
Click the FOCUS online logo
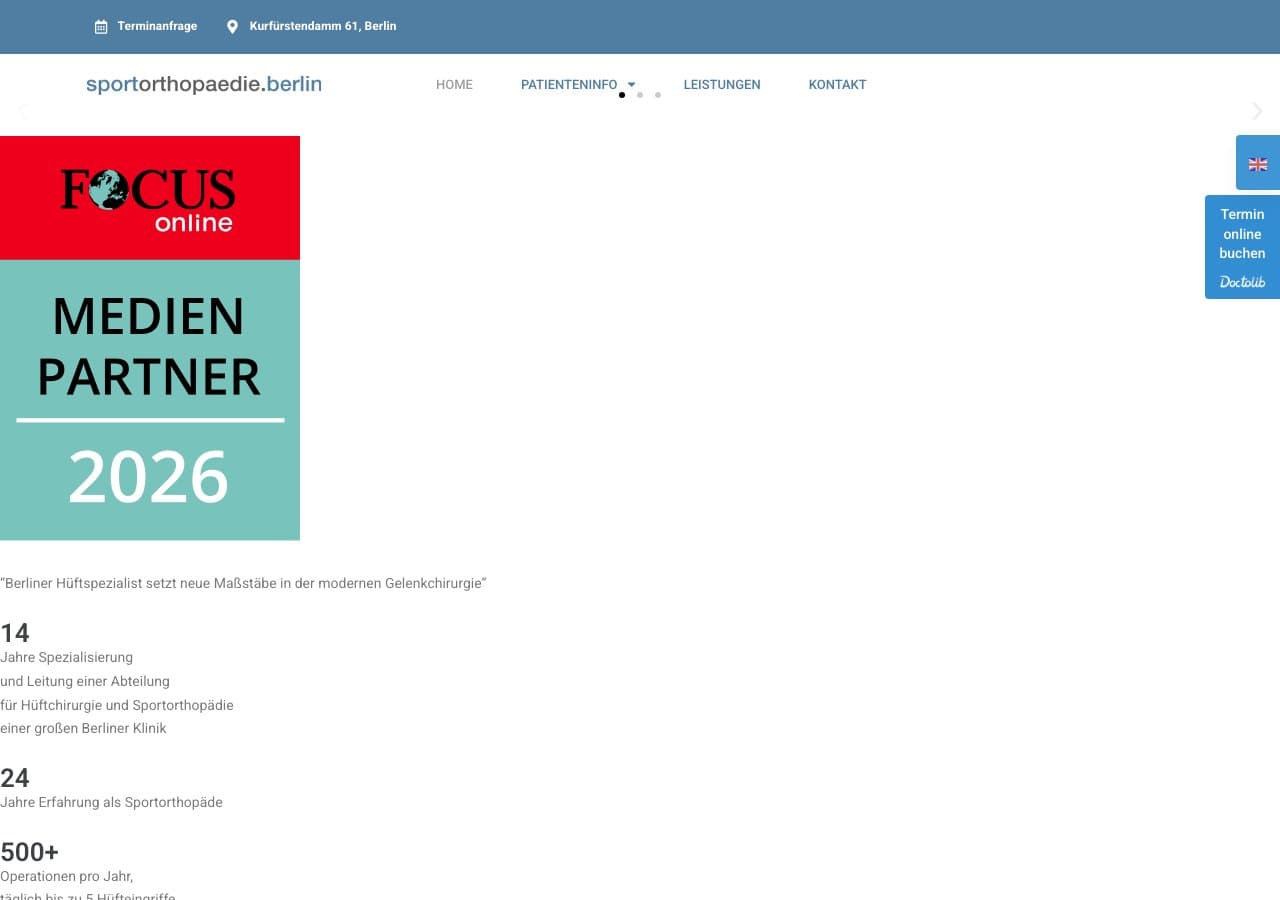148,198
